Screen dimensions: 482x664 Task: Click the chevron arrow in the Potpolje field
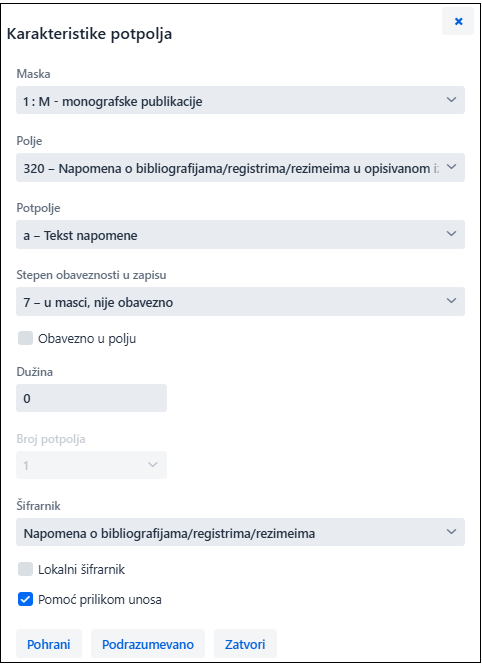(x=452, y=234)
